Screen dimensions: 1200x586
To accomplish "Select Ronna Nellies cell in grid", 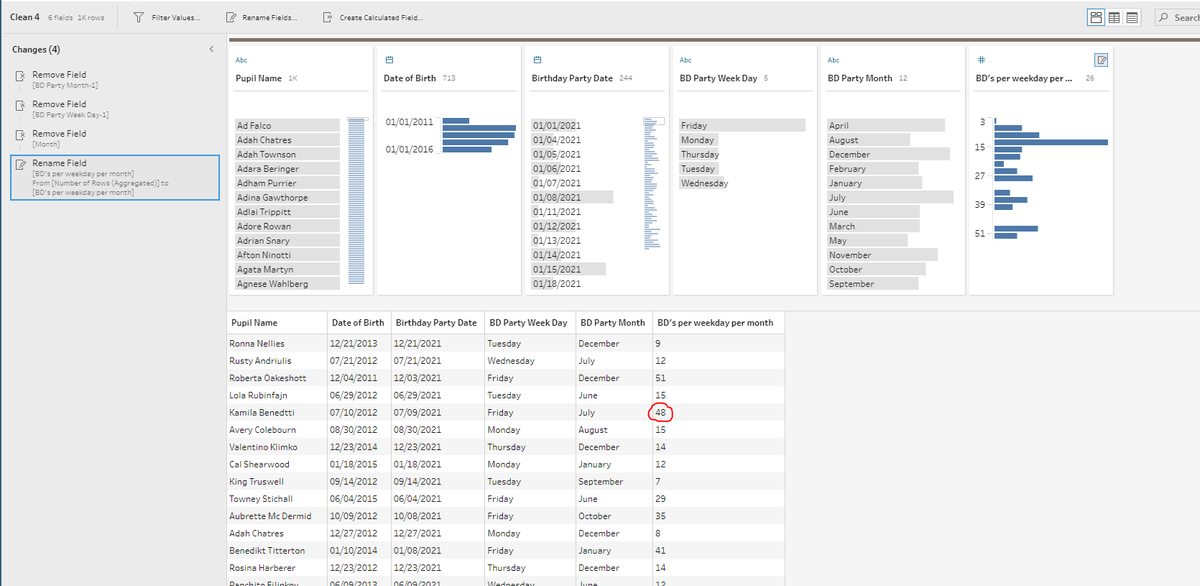I will 278,344.
